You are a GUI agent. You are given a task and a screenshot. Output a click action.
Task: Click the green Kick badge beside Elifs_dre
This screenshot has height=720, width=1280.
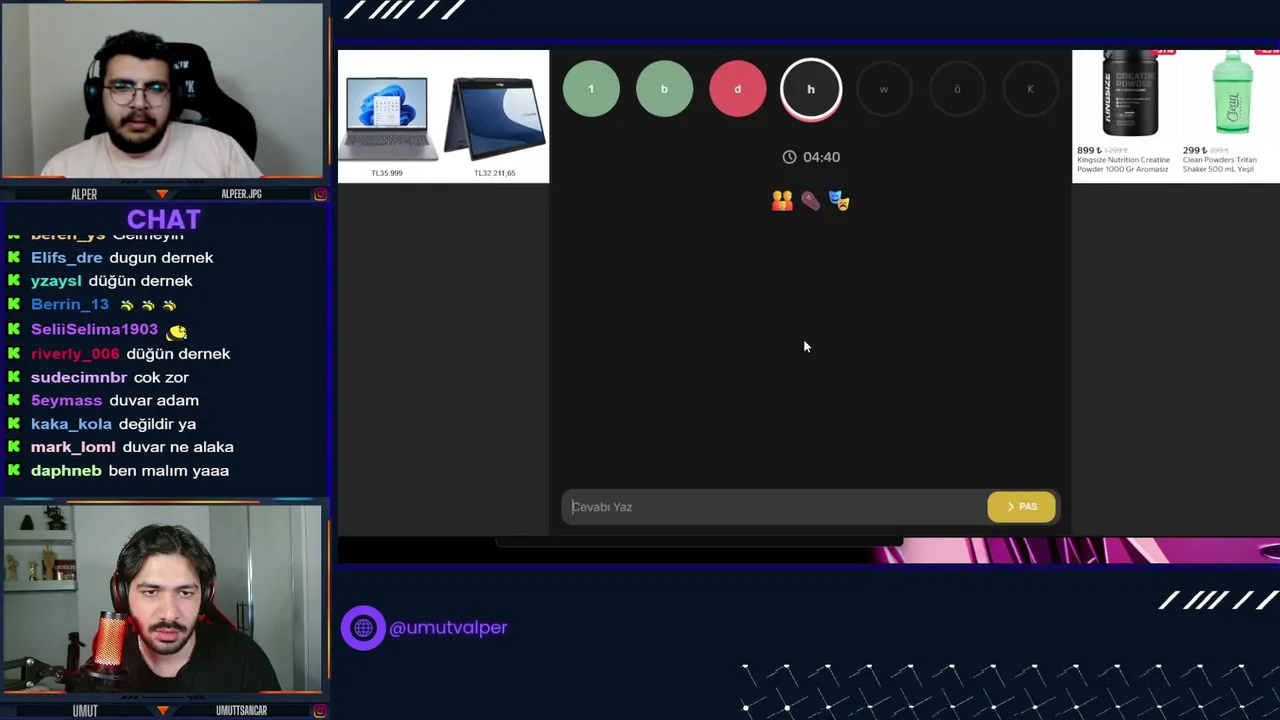(14, 257)
